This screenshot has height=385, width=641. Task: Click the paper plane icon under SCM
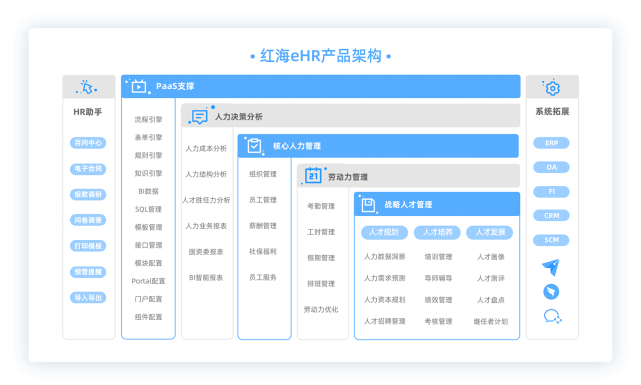coord(551,267)
